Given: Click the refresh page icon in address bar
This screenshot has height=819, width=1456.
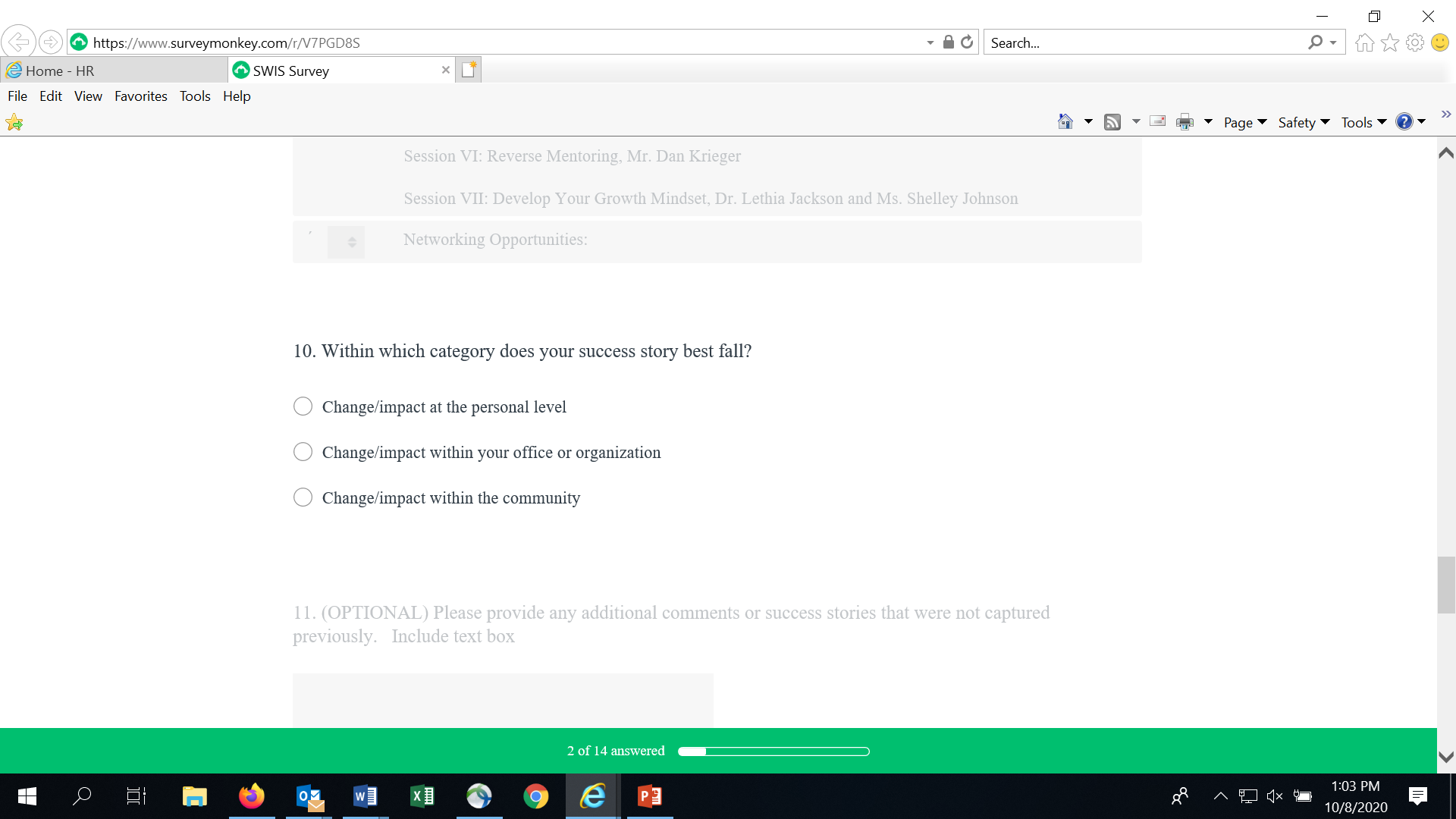Looking at the screenshot, I should [x=967, y=42].
